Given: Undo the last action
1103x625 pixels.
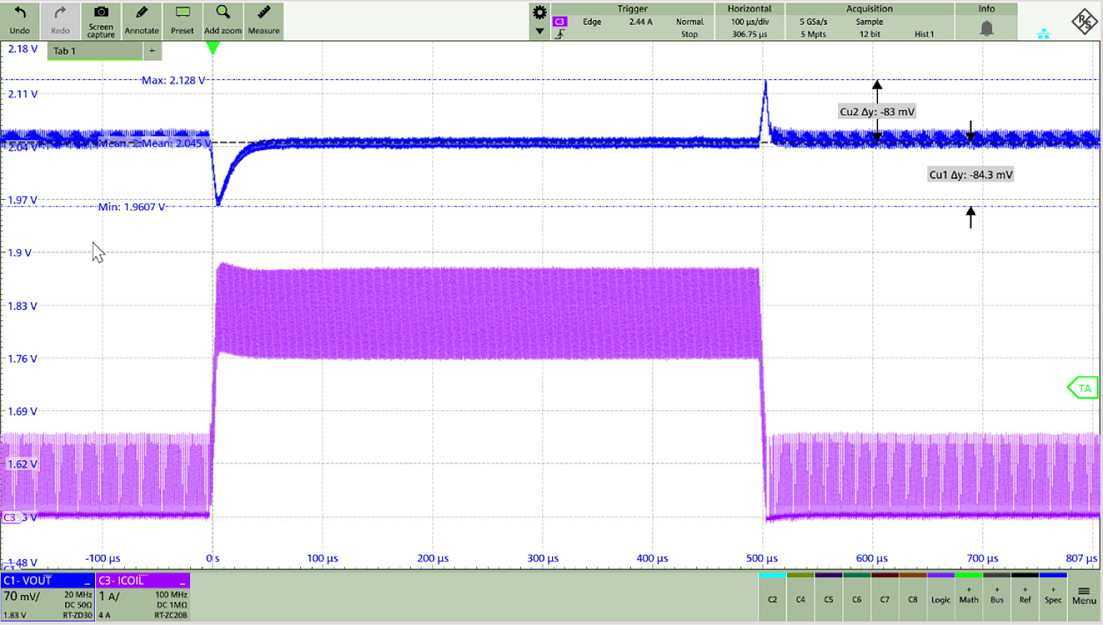Looking at the screenshot, I should coord(19,20).
